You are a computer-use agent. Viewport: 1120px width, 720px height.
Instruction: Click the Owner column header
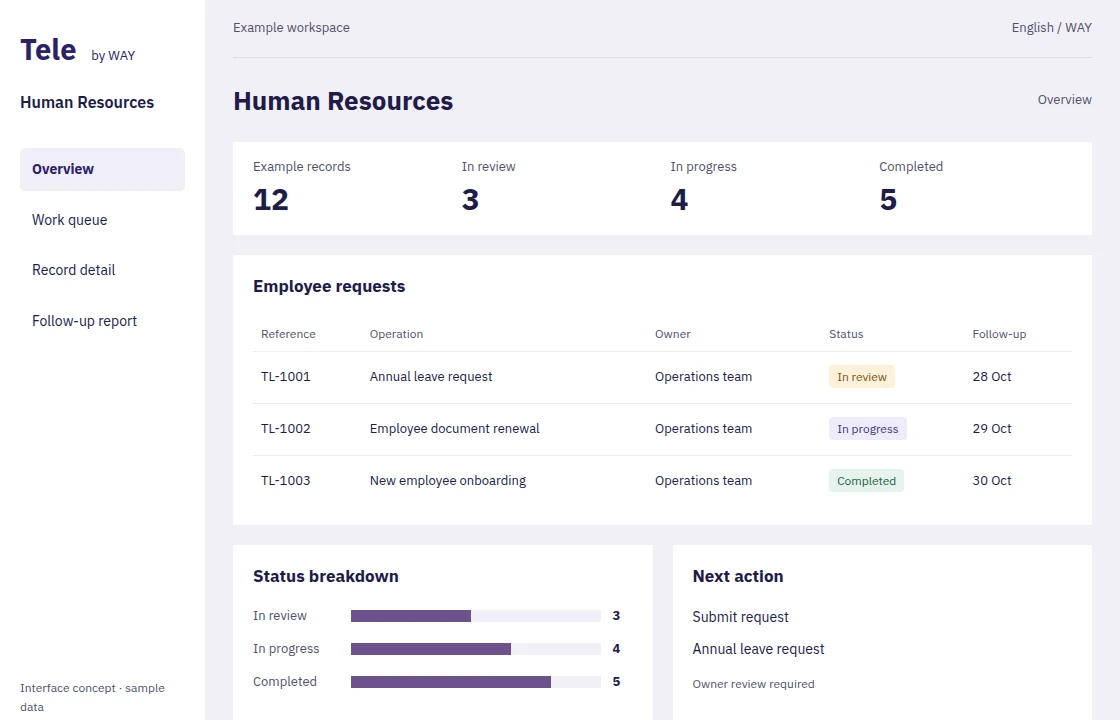point(673,334)
